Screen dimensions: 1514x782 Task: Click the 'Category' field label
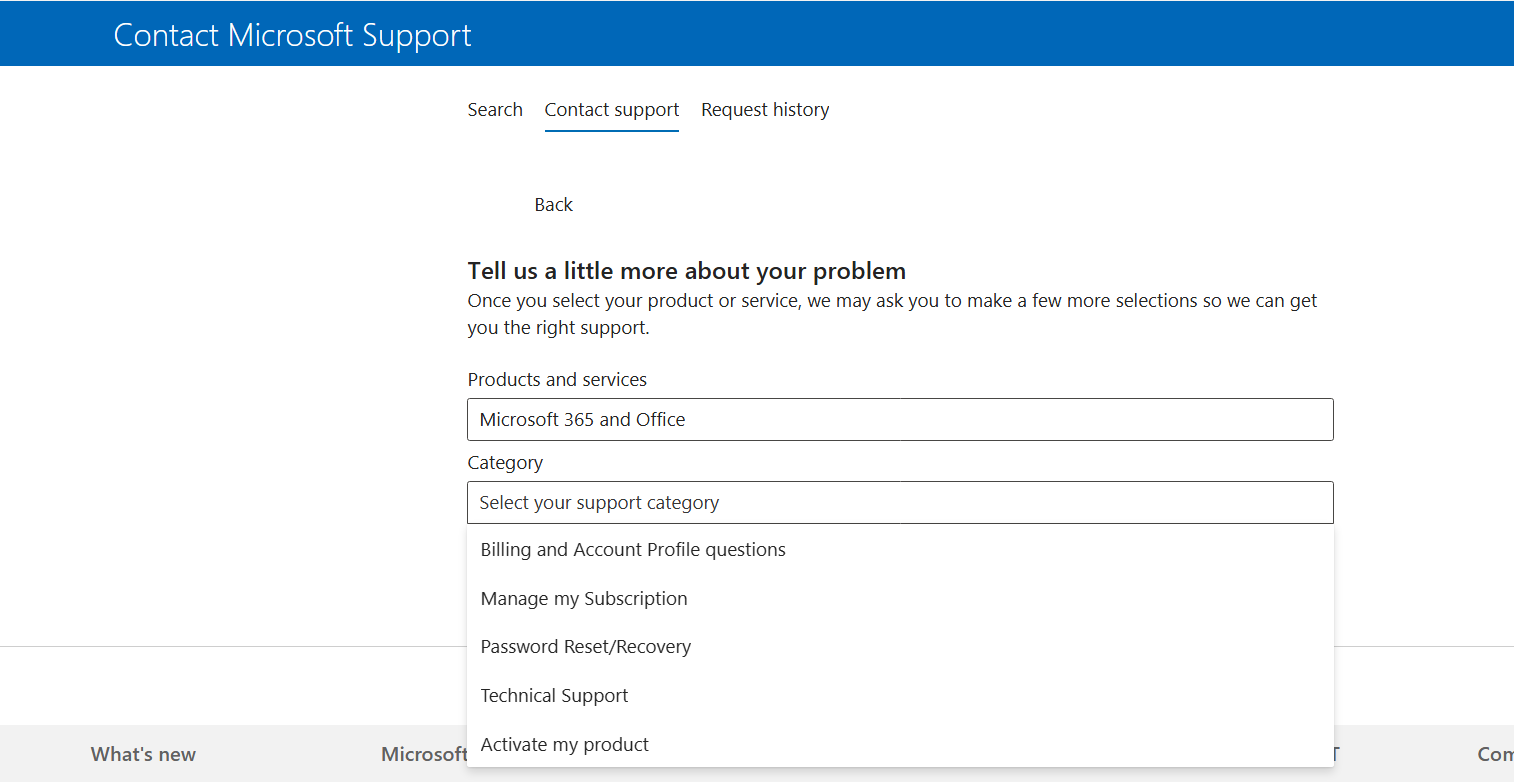505,463
